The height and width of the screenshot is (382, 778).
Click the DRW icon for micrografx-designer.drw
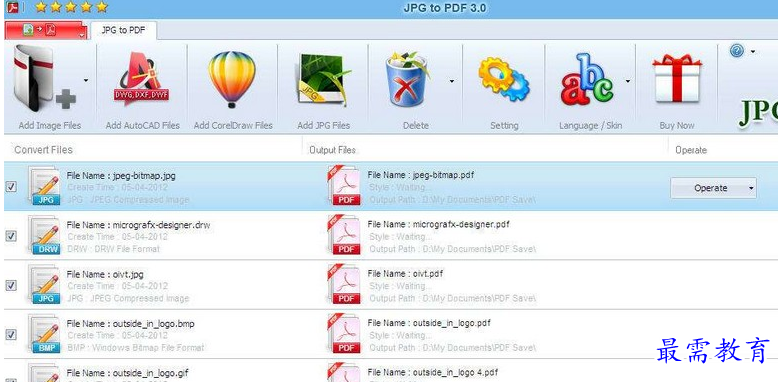[x=45, y=235]
